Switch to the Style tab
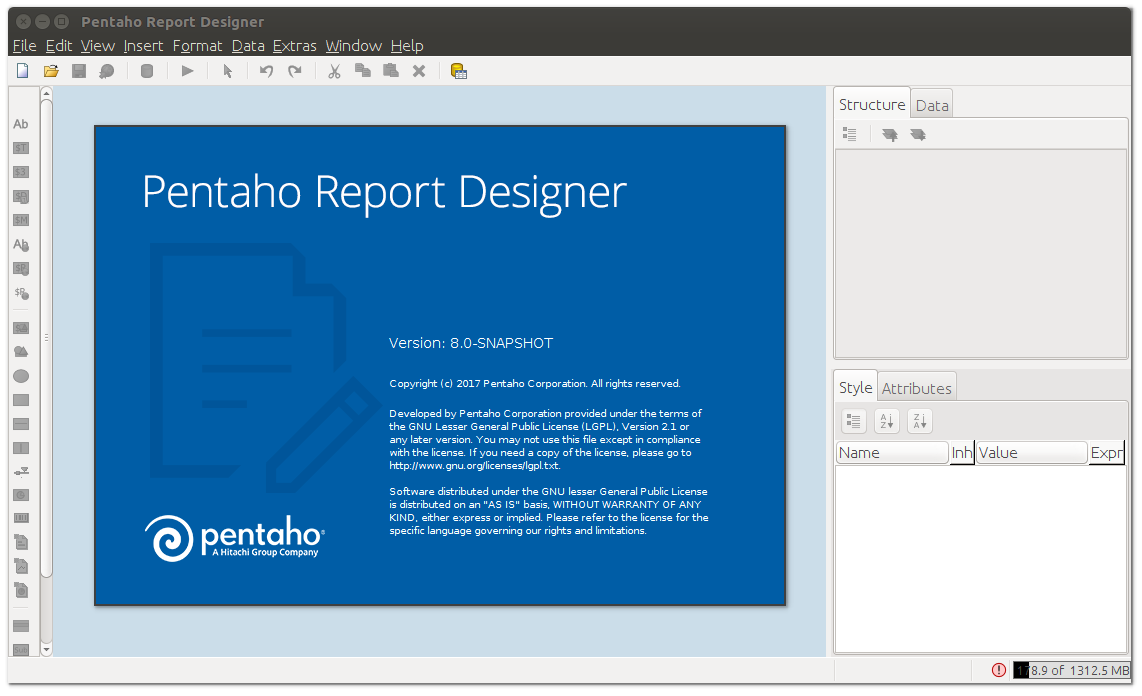1142x696 pixels. (855, 387)
